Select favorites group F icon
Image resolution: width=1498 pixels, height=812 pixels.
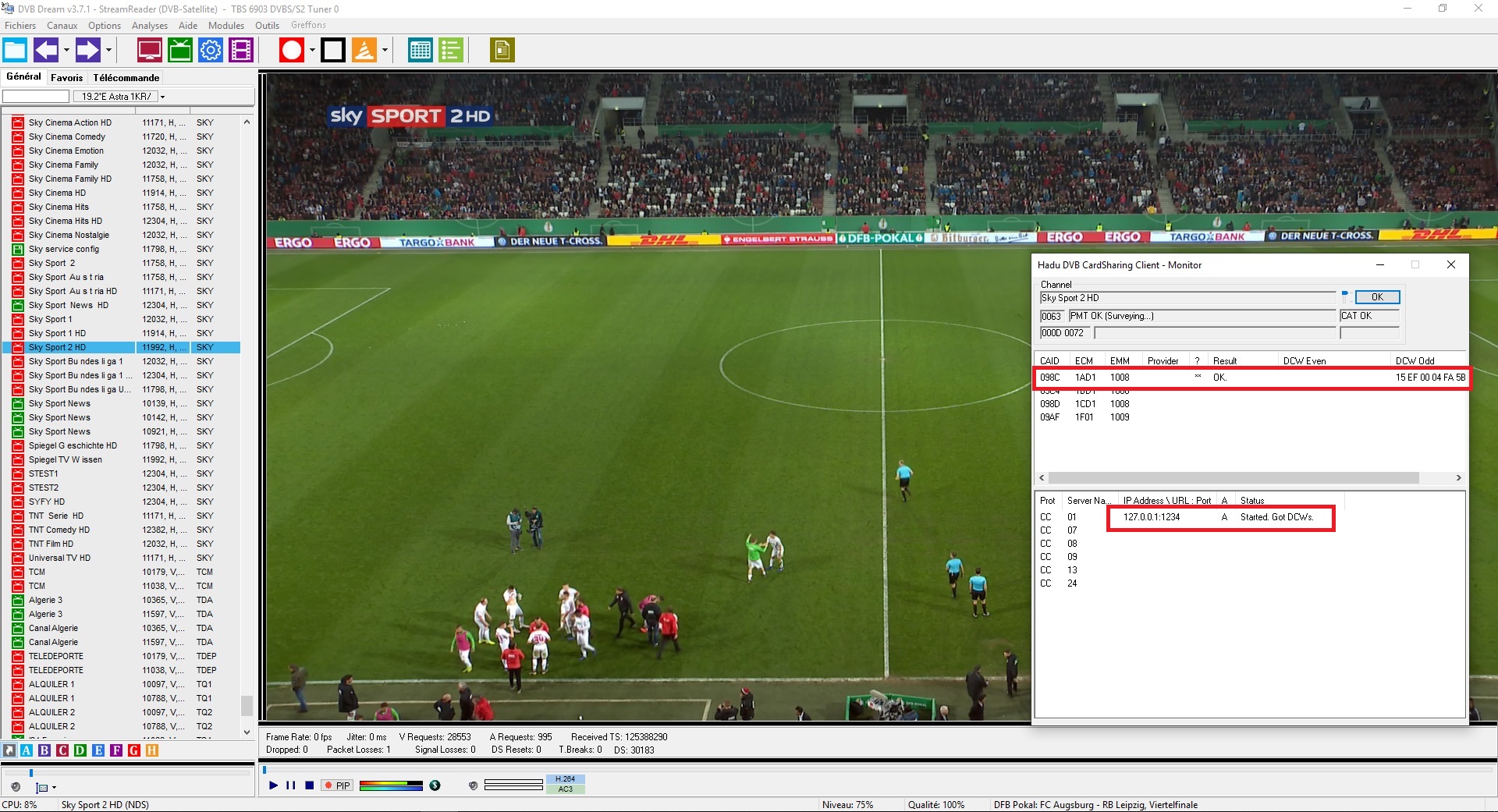point(116,750)
